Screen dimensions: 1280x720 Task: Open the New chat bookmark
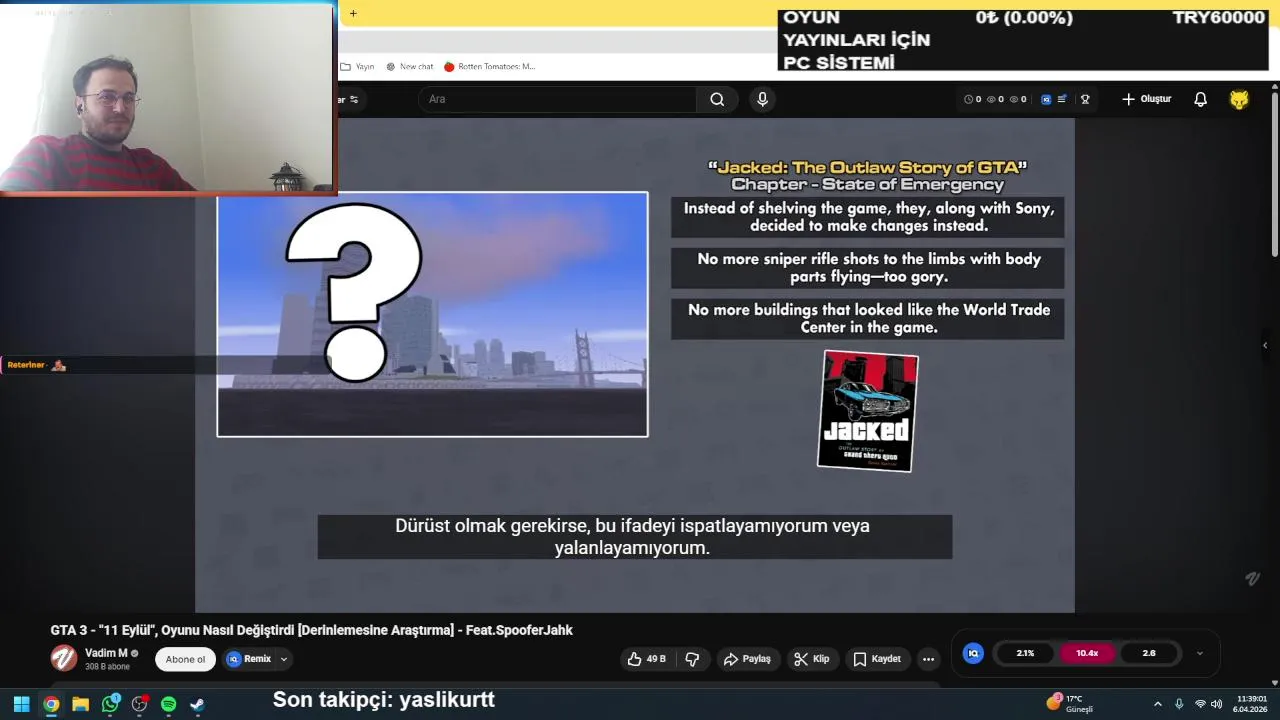(x=409, y=67)
